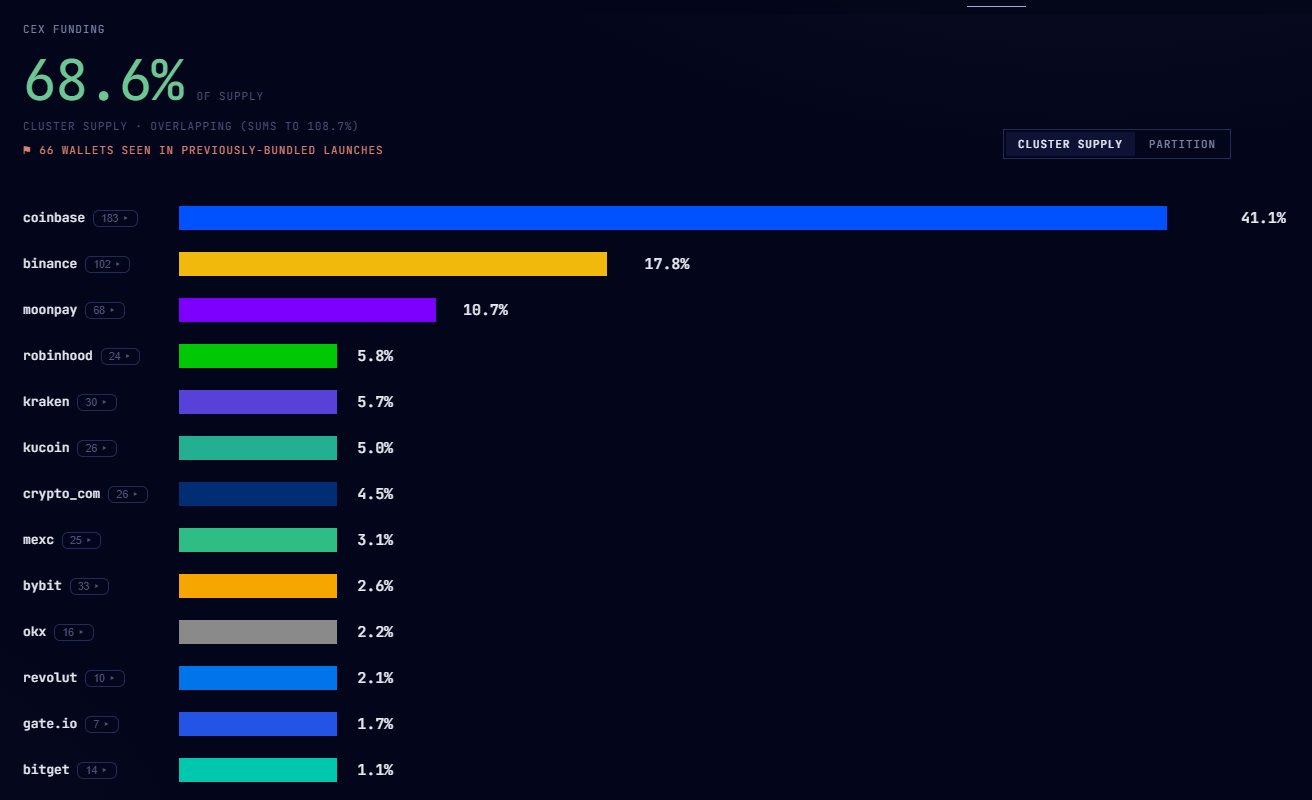This screenshot has height=800, width=1312.
Task: Click the bitget exchange label
Action: (x=46, y=770)
